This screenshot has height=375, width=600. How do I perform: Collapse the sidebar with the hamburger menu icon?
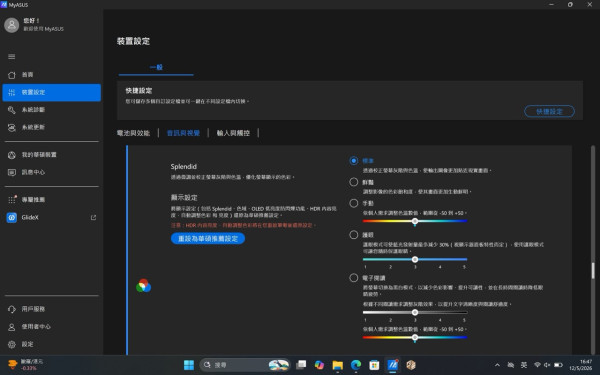pyautogui.click(x=11, y=57)
